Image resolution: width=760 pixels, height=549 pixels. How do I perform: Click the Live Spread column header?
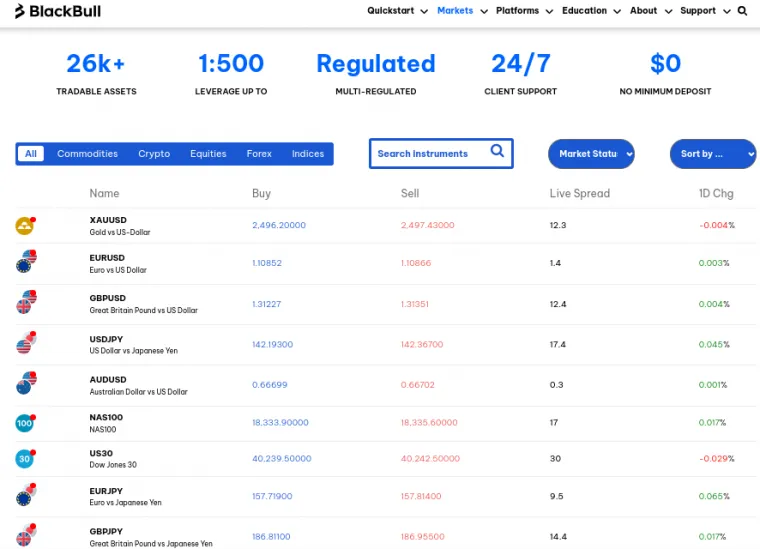[x=580, y=193]
